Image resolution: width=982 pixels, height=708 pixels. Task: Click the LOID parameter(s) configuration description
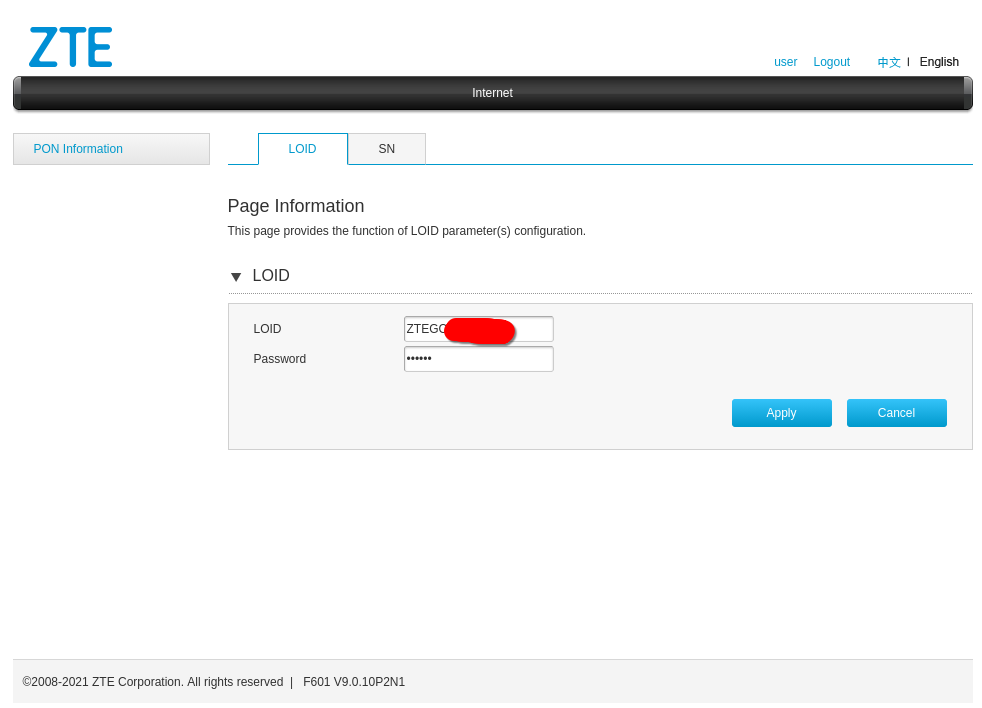point(406,231)
